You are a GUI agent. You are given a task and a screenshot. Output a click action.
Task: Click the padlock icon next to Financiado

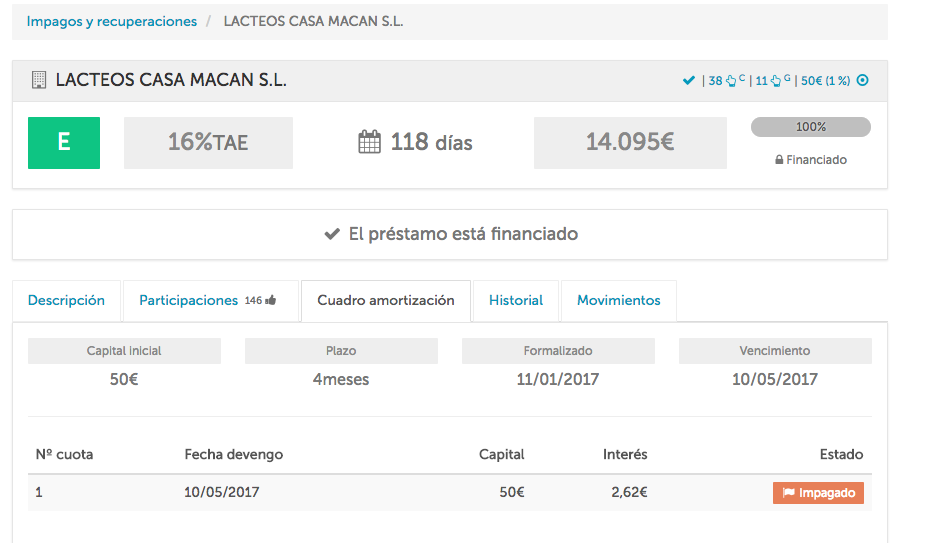779,160
